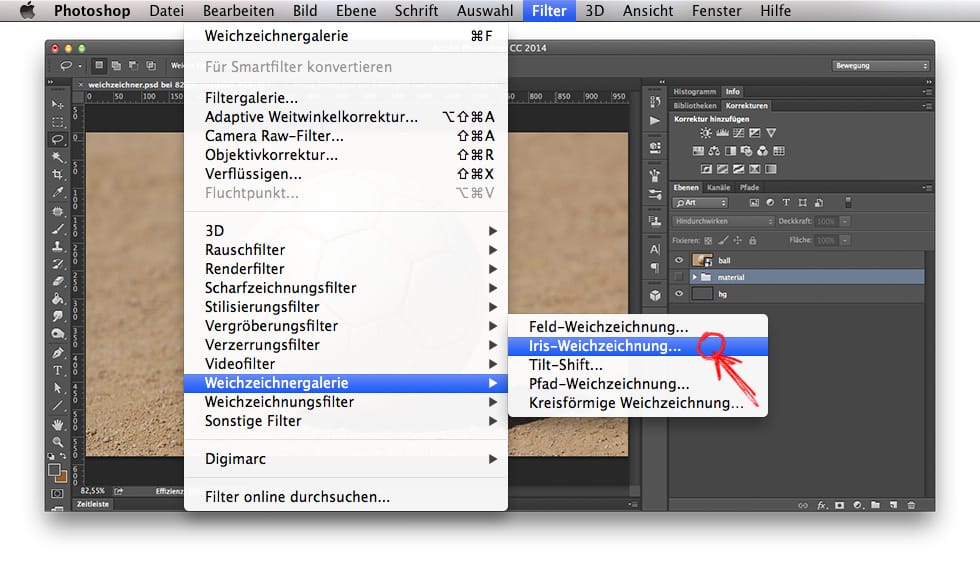
Task: Hide the hg layer
Action: 679,294
